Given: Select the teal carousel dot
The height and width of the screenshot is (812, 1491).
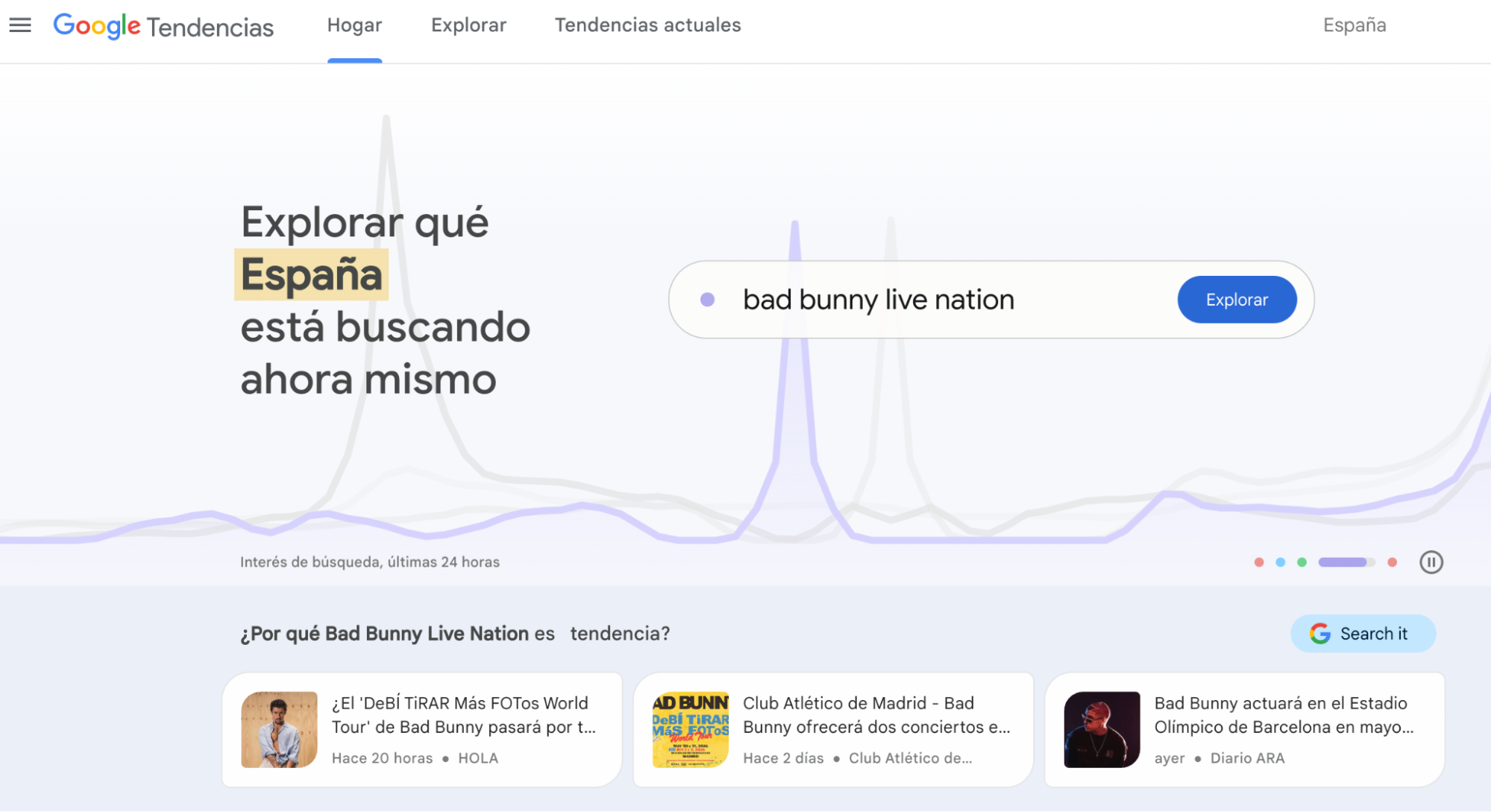Looking at the screenshot, I should pos(1280,562).
